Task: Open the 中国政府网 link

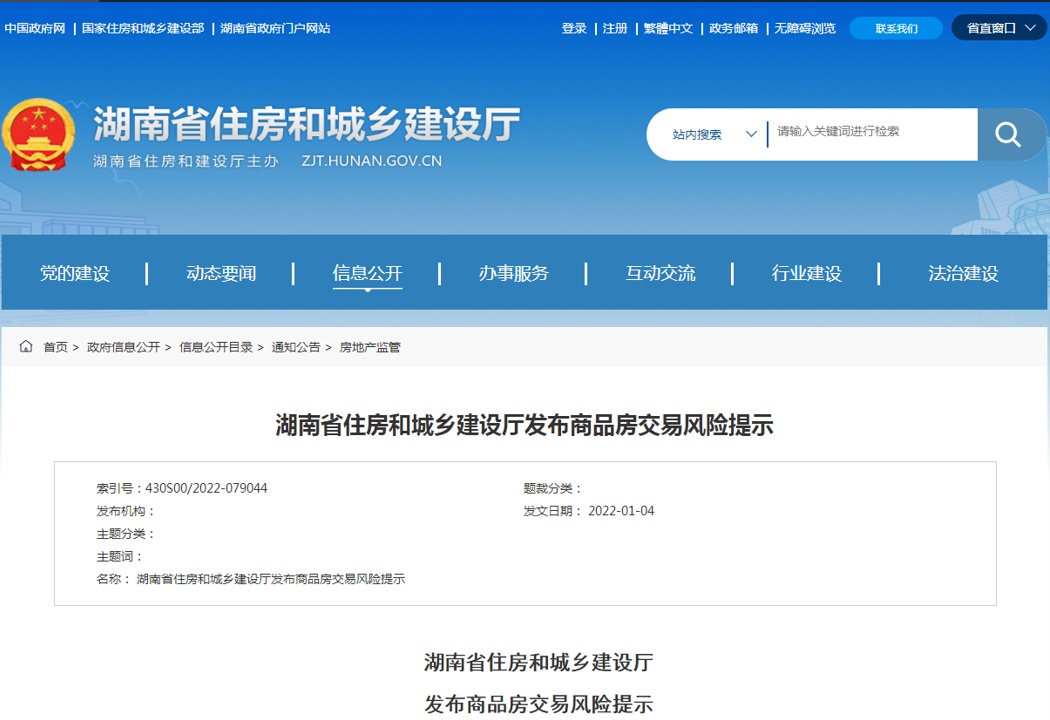Action: point(35,29)
